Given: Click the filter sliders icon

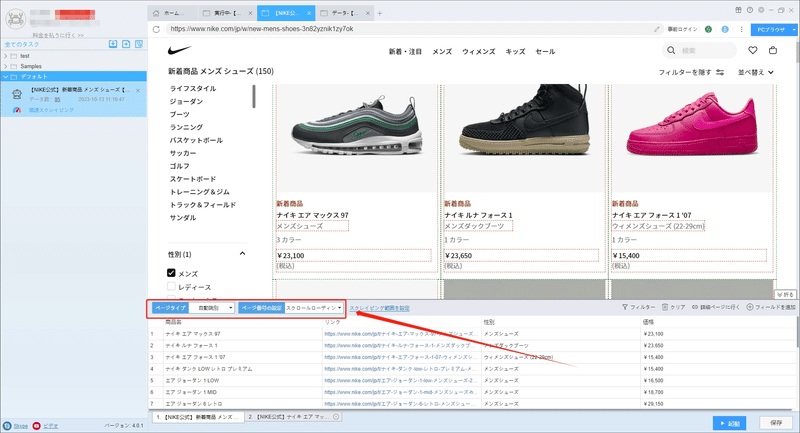Looking at the screenshot, I should 720,72.
